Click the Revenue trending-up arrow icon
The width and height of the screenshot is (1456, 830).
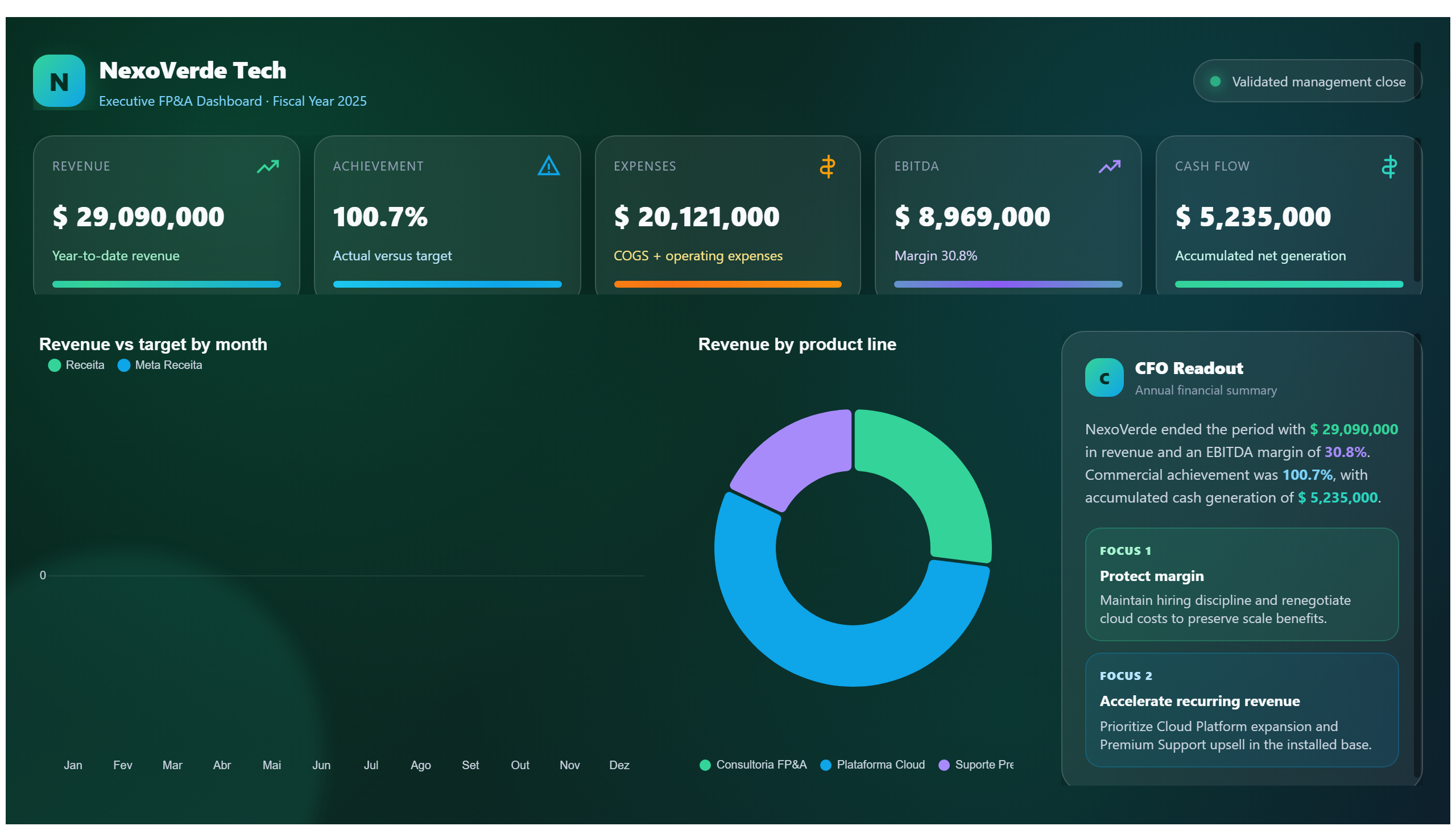click(x=267, y=167)
